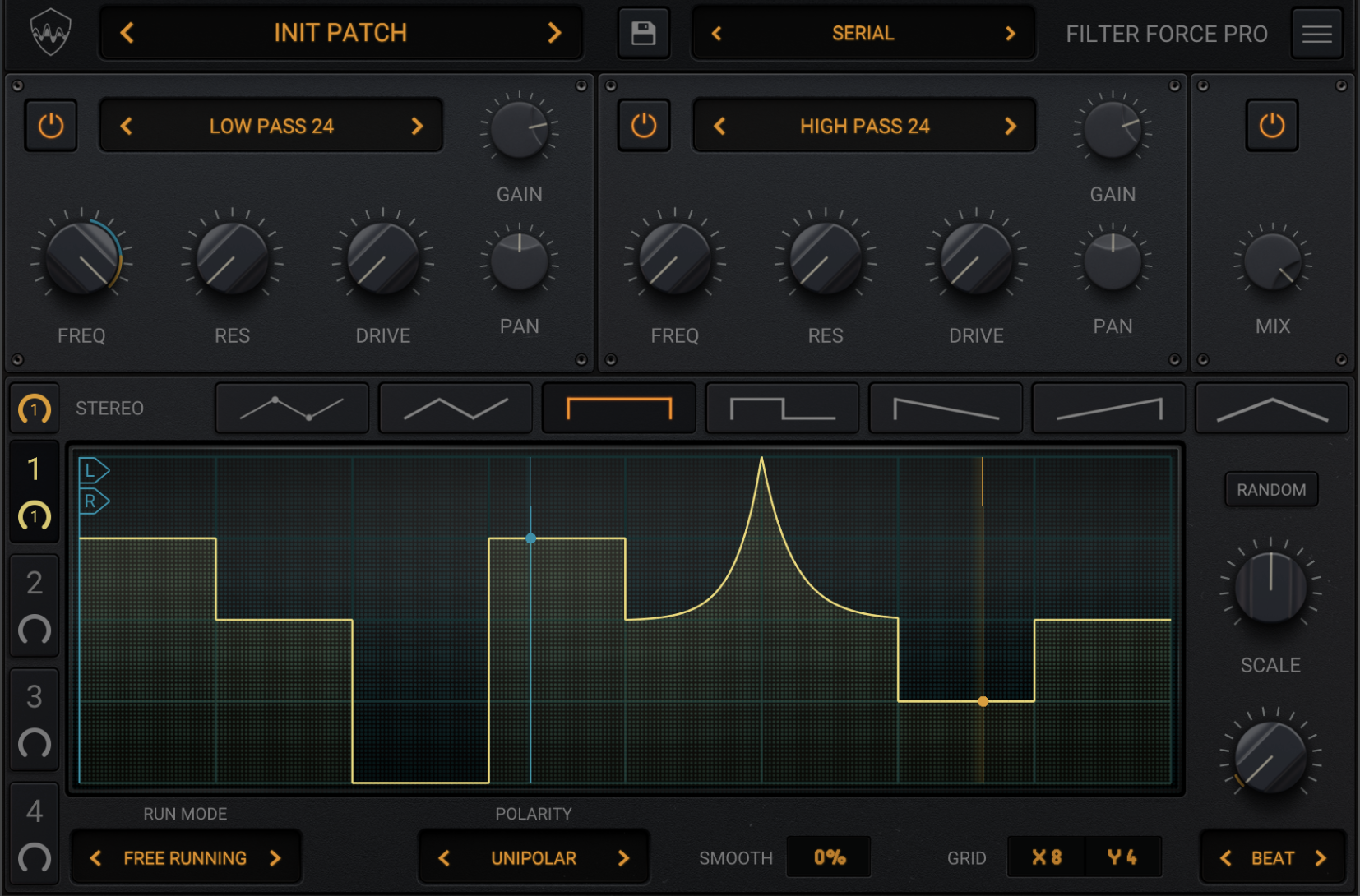
Task: Click the low pass PAN knob
Action: 520,261
